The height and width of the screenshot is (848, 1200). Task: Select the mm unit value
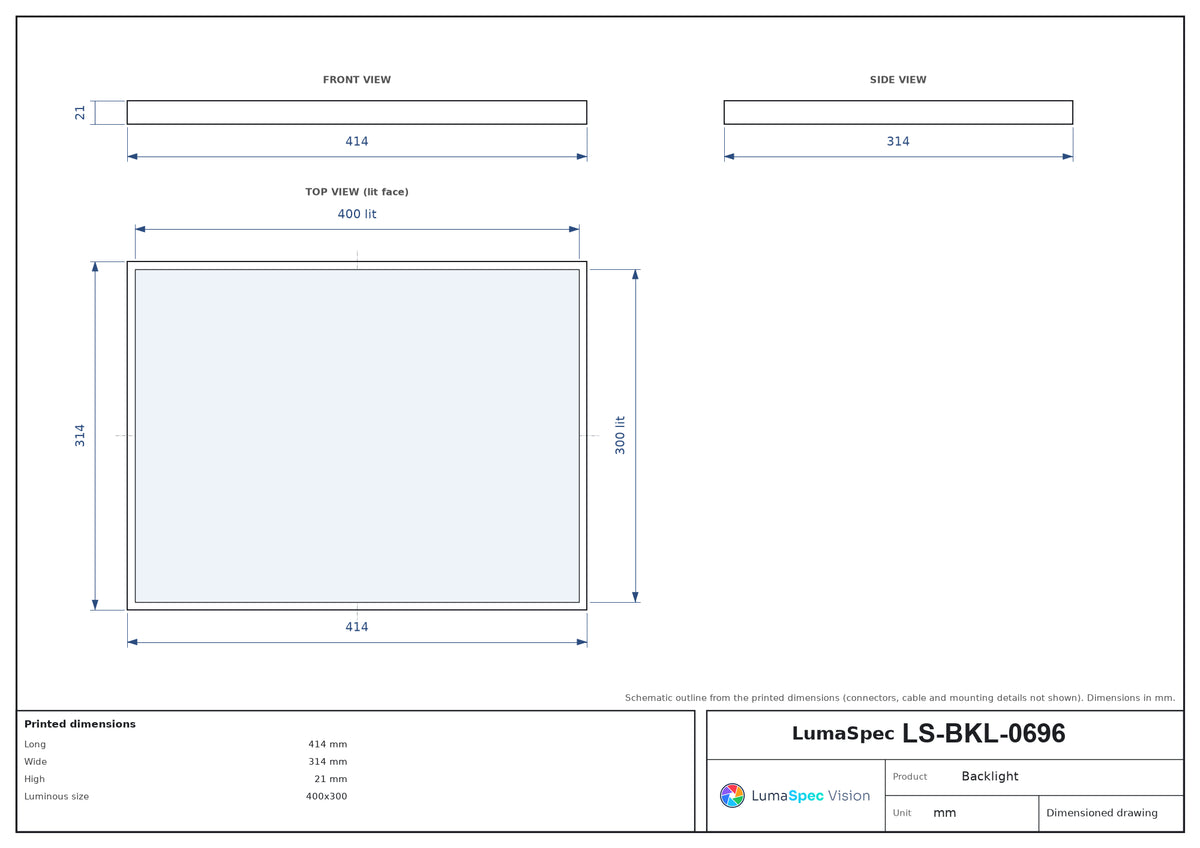[944, 813]
